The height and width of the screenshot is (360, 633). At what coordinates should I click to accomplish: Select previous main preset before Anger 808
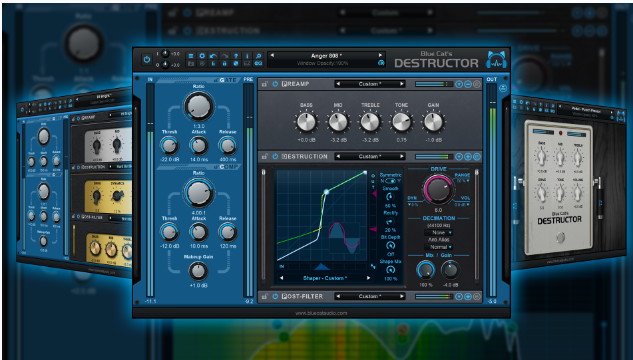pyautogui.click(x=272, y=56)
